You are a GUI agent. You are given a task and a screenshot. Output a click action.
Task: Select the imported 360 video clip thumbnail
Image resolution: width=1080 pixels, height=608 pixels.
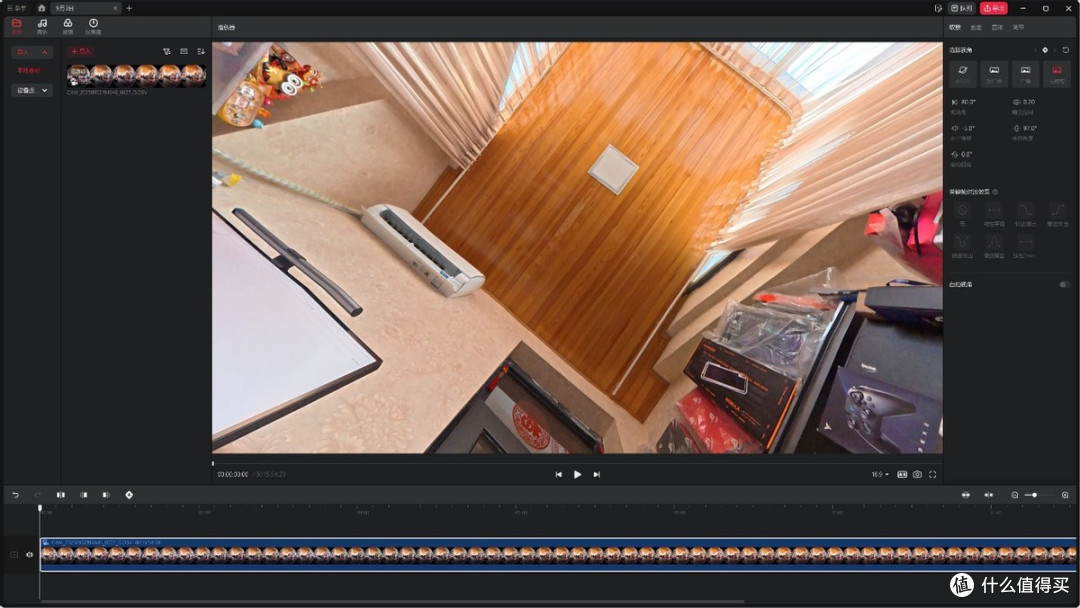pos(136,76)
